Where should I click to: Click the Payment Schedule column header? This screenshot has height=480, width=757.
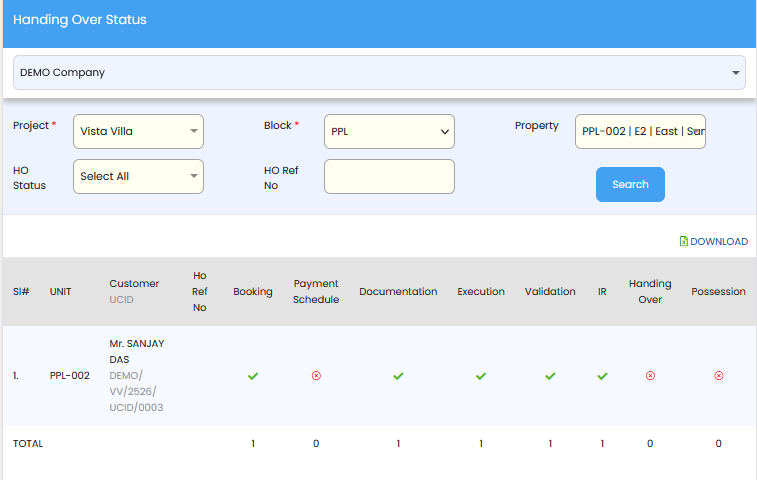316,291
